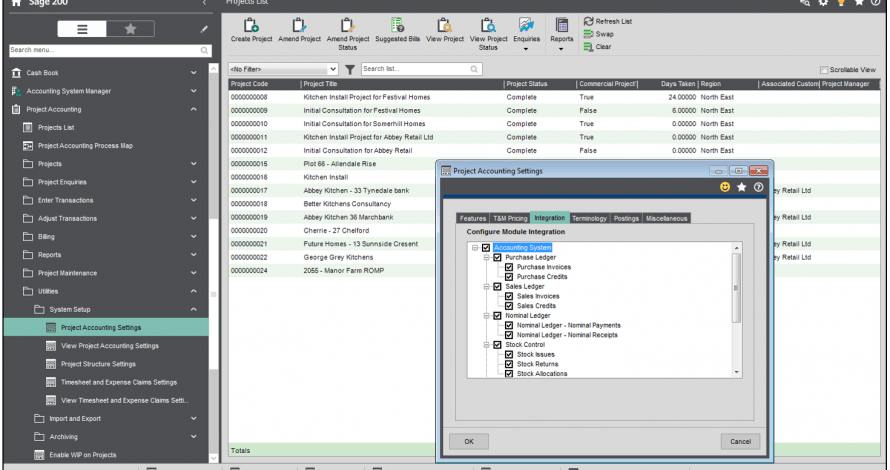Uncheck Purchase Credits integration

[509, 276]
